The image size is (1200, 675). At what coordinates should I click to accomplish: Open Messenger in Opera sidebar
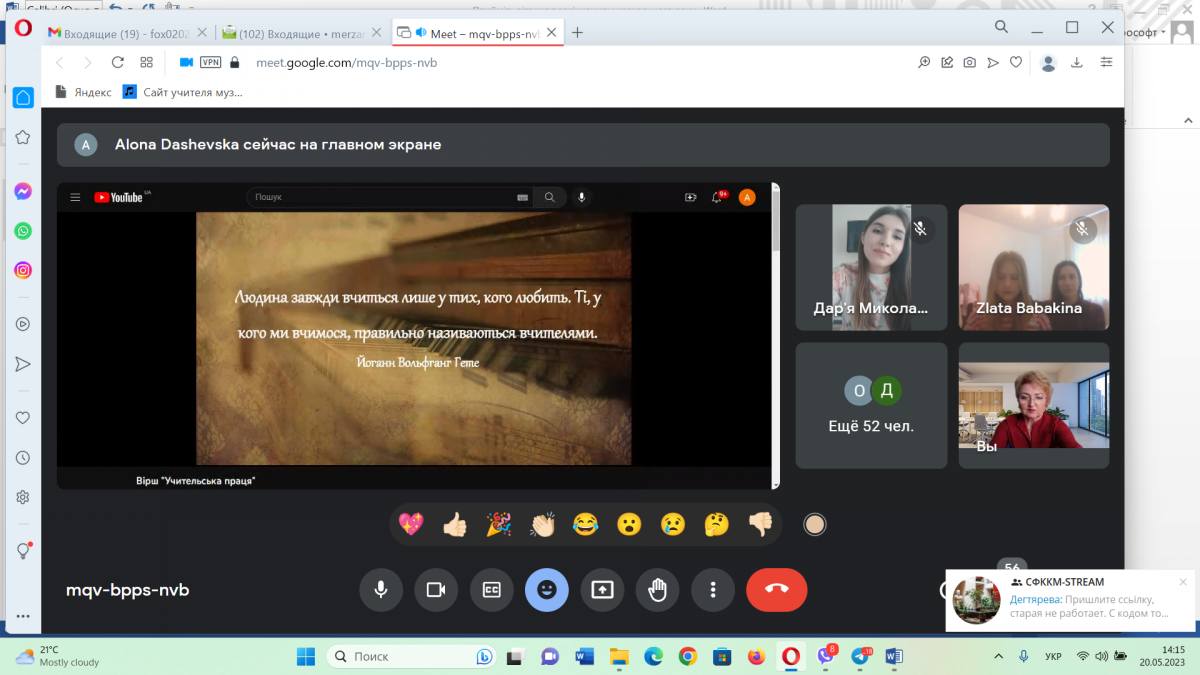[x=22, y=191]
